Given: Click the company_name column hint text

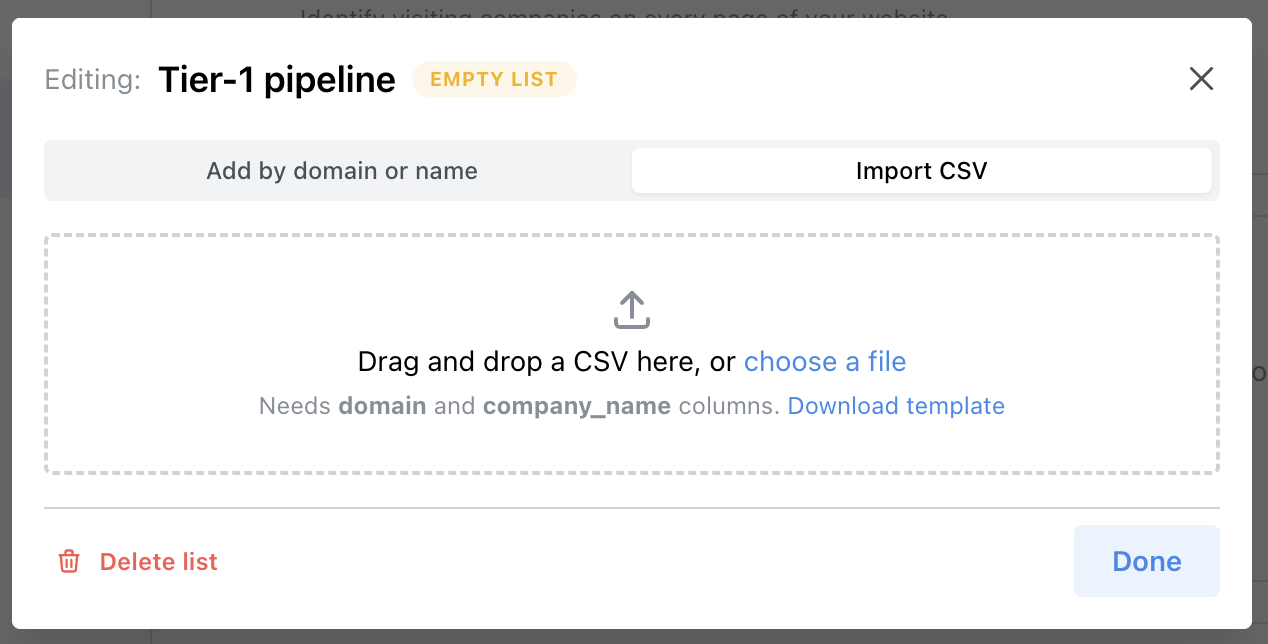Looking at the screenshot, I should (575, 406).
